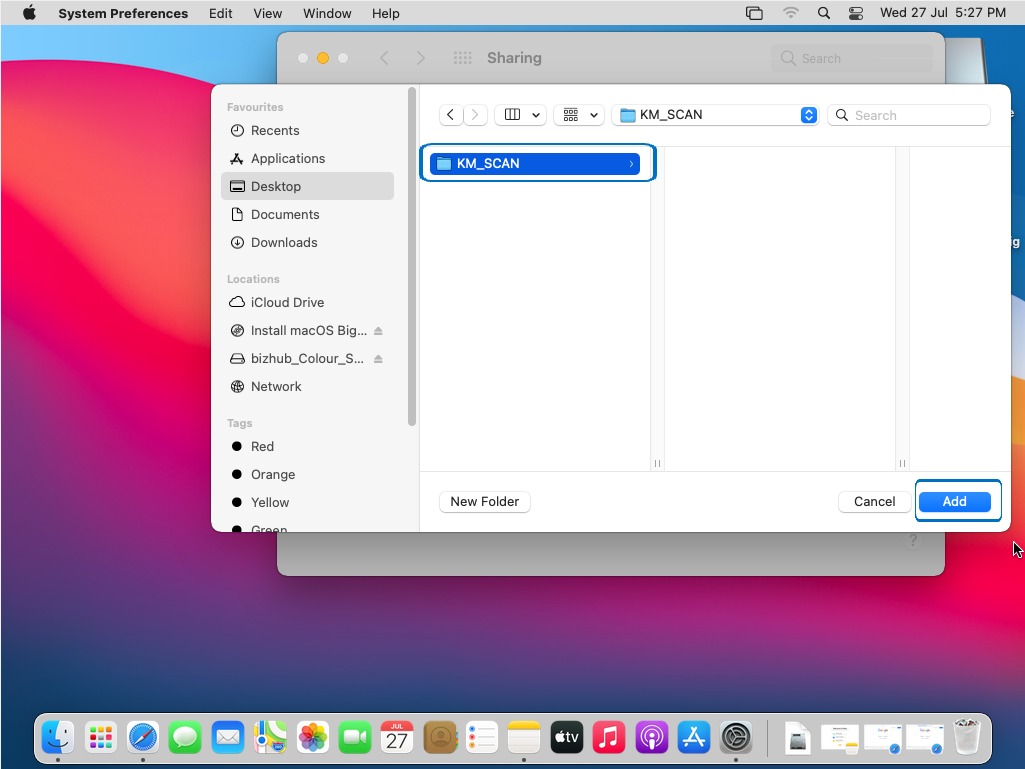Open the group-by grid options dropdown

coord(579,115)
